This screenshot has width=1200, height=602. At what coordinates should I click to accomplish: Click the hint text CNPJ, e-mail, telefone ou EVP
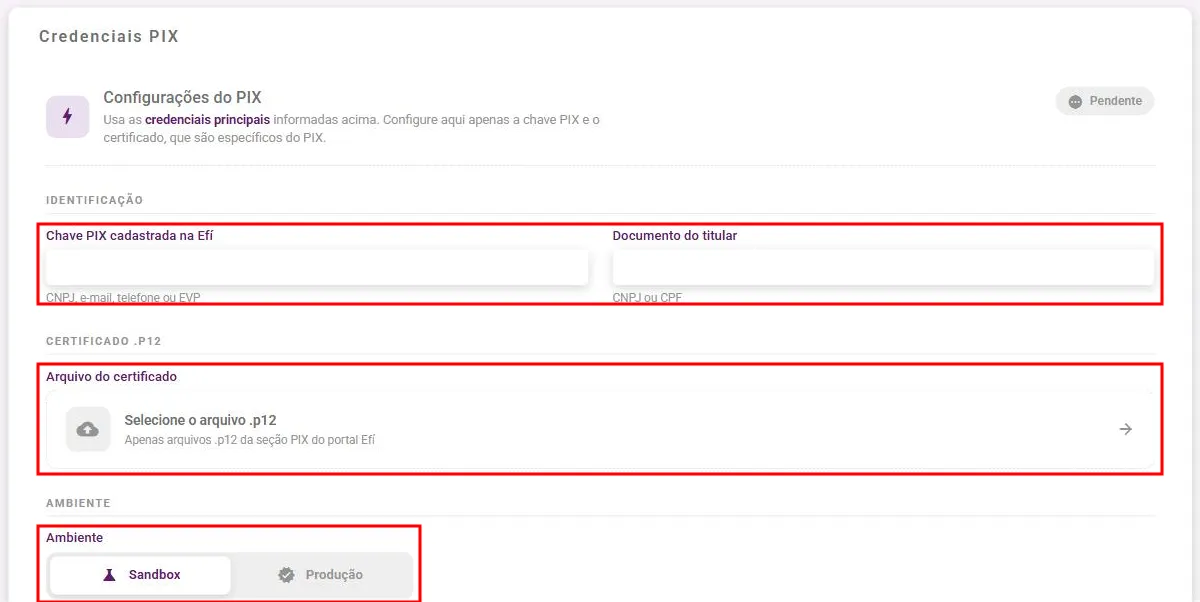[x=123, y=298]
